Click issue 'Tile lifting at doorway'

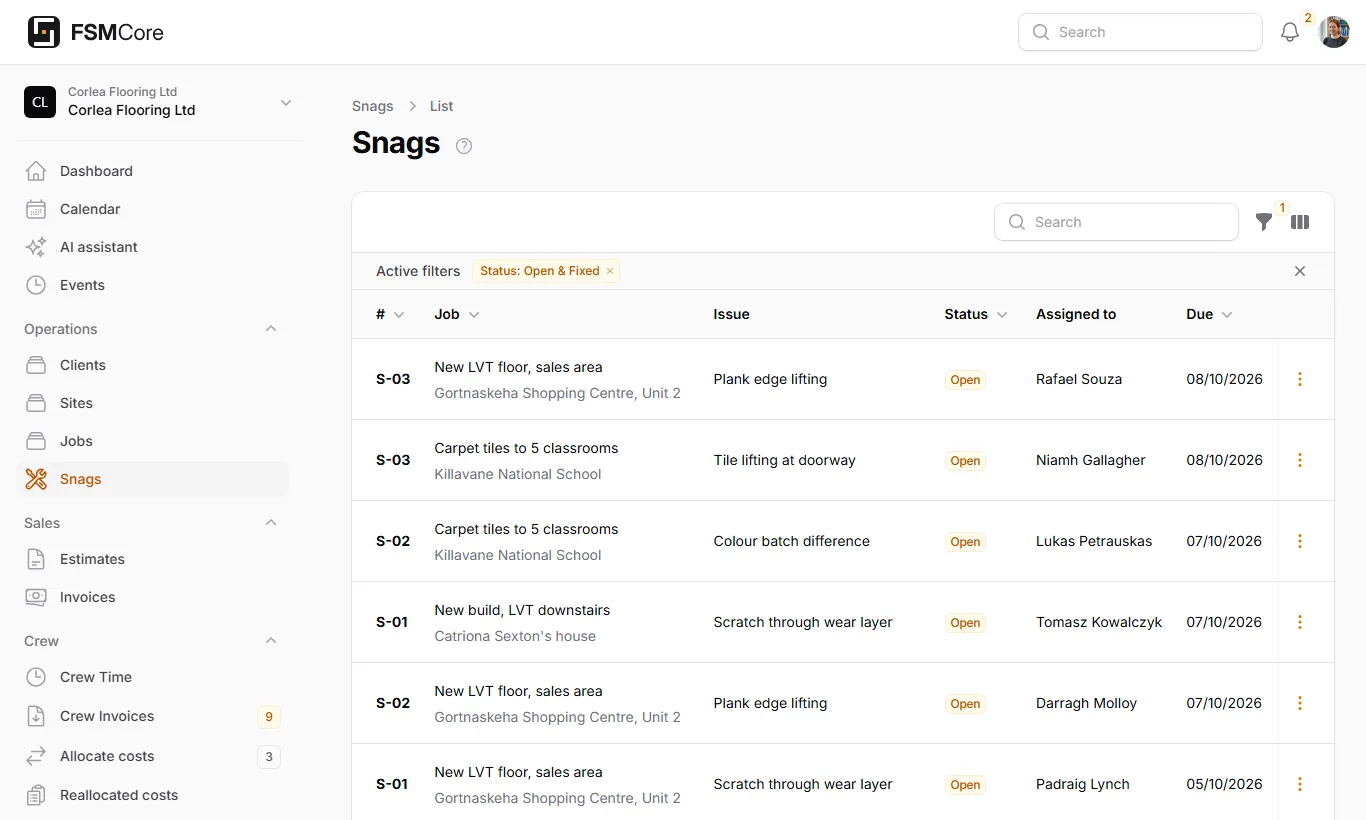[784, 460]
